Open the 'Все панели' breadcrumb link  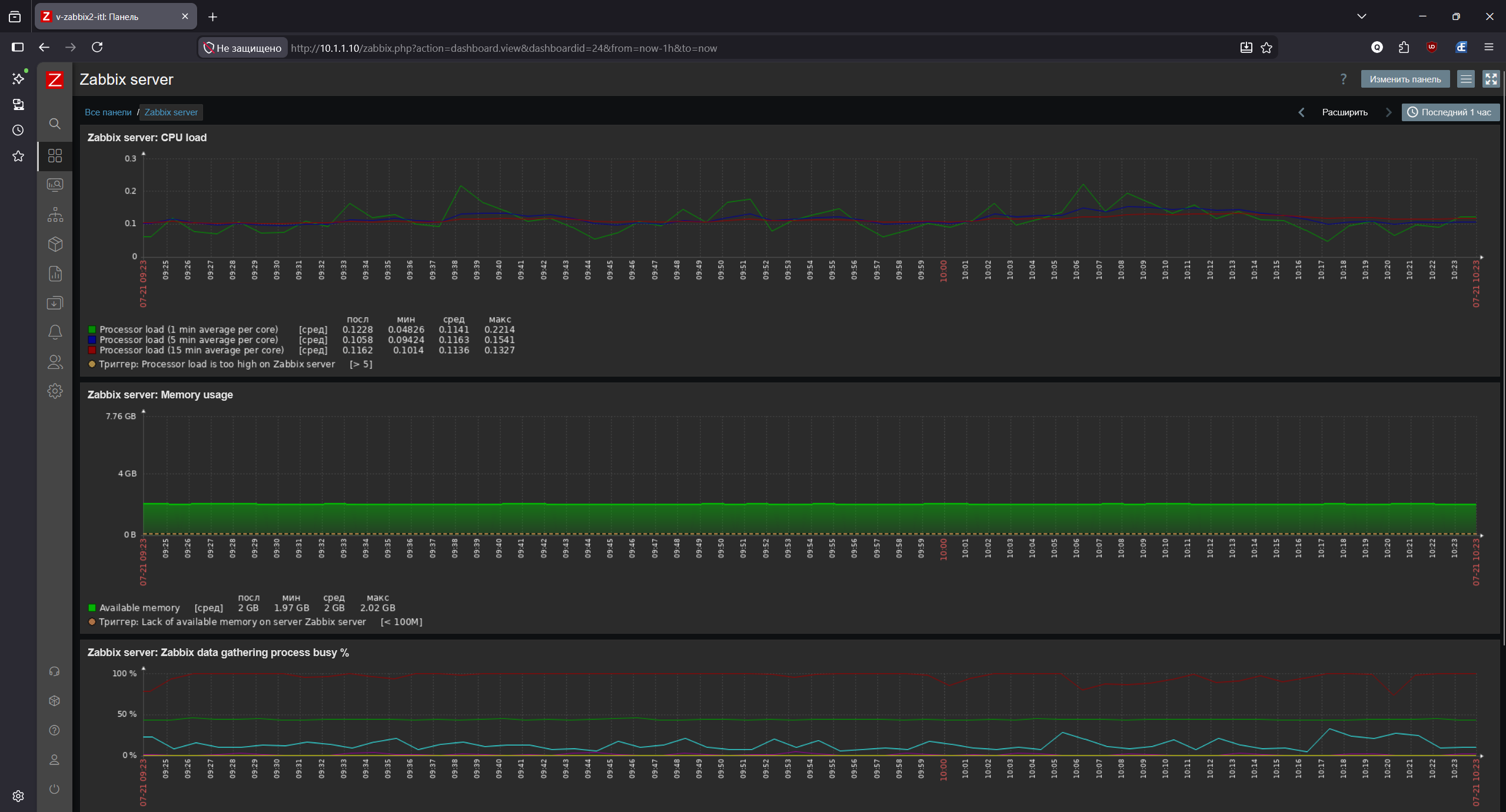click(x=108, y=112)
